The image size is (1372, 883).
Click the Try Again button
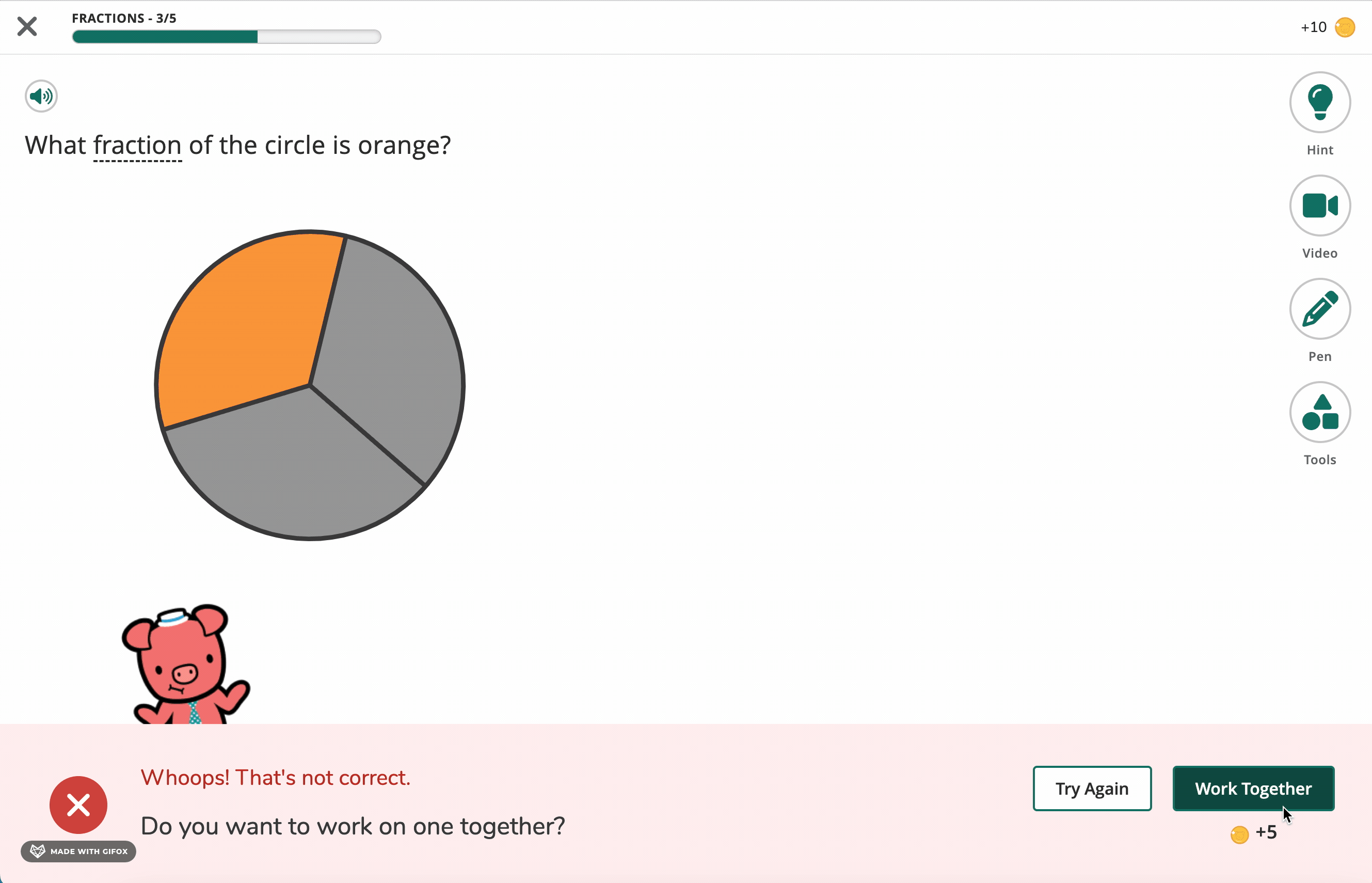[1092, 789]
